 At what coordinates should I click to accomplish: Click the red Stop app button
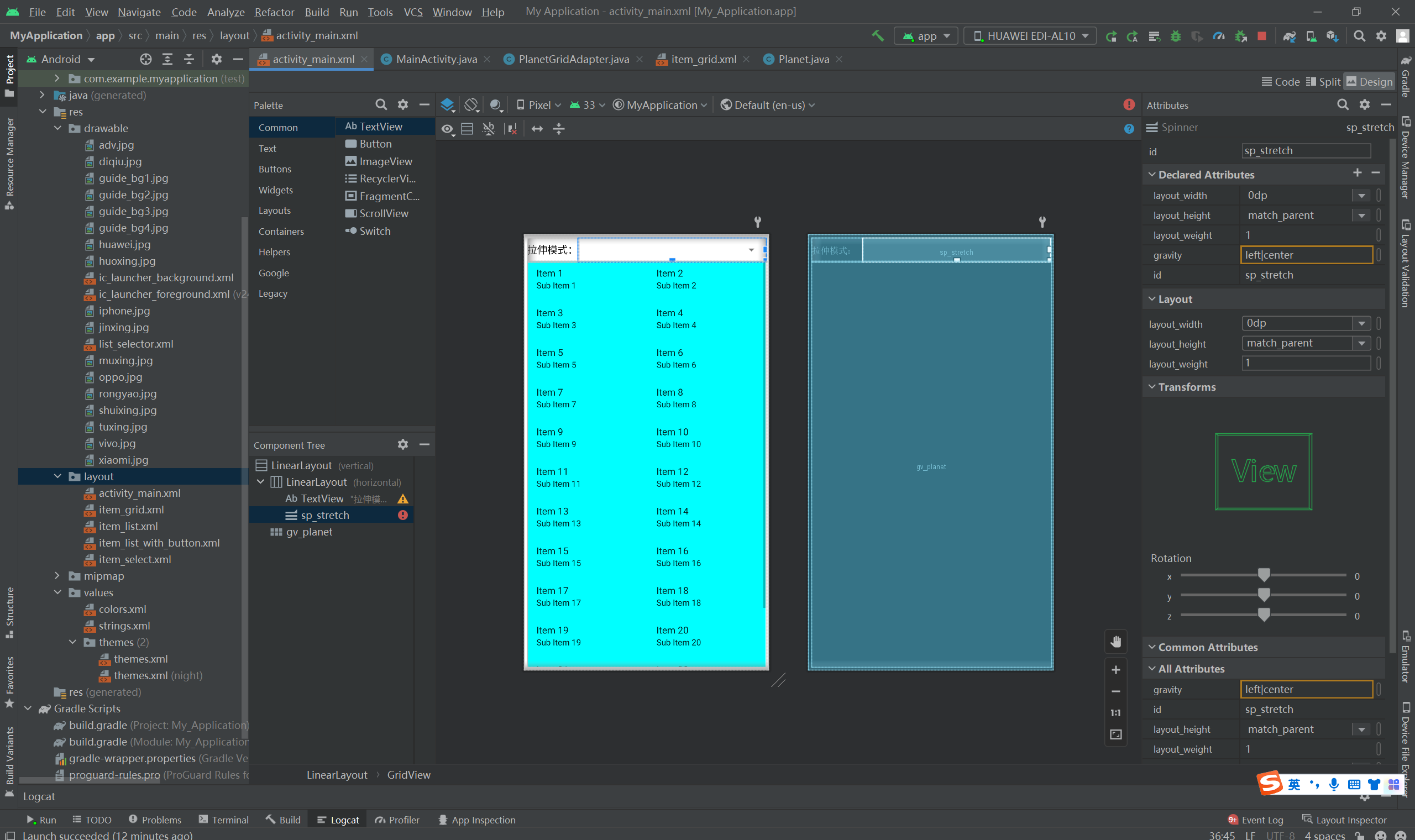tap(1261, 36)
